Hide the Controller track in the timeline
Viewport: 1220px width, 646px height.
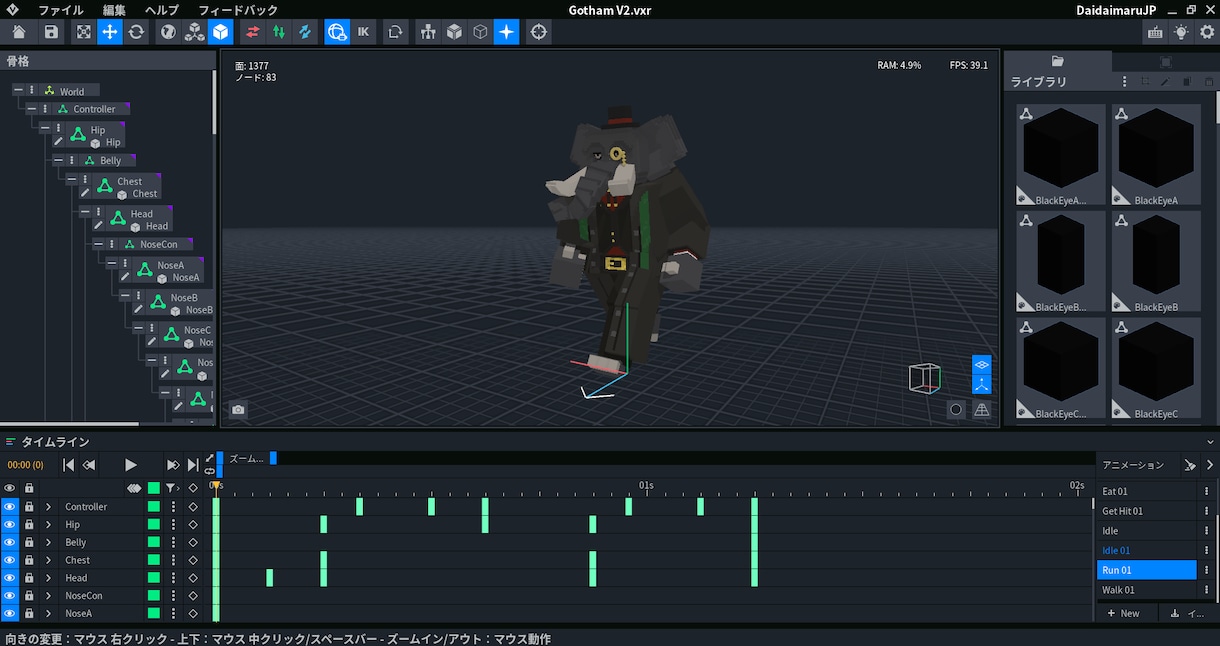(10, 507)
